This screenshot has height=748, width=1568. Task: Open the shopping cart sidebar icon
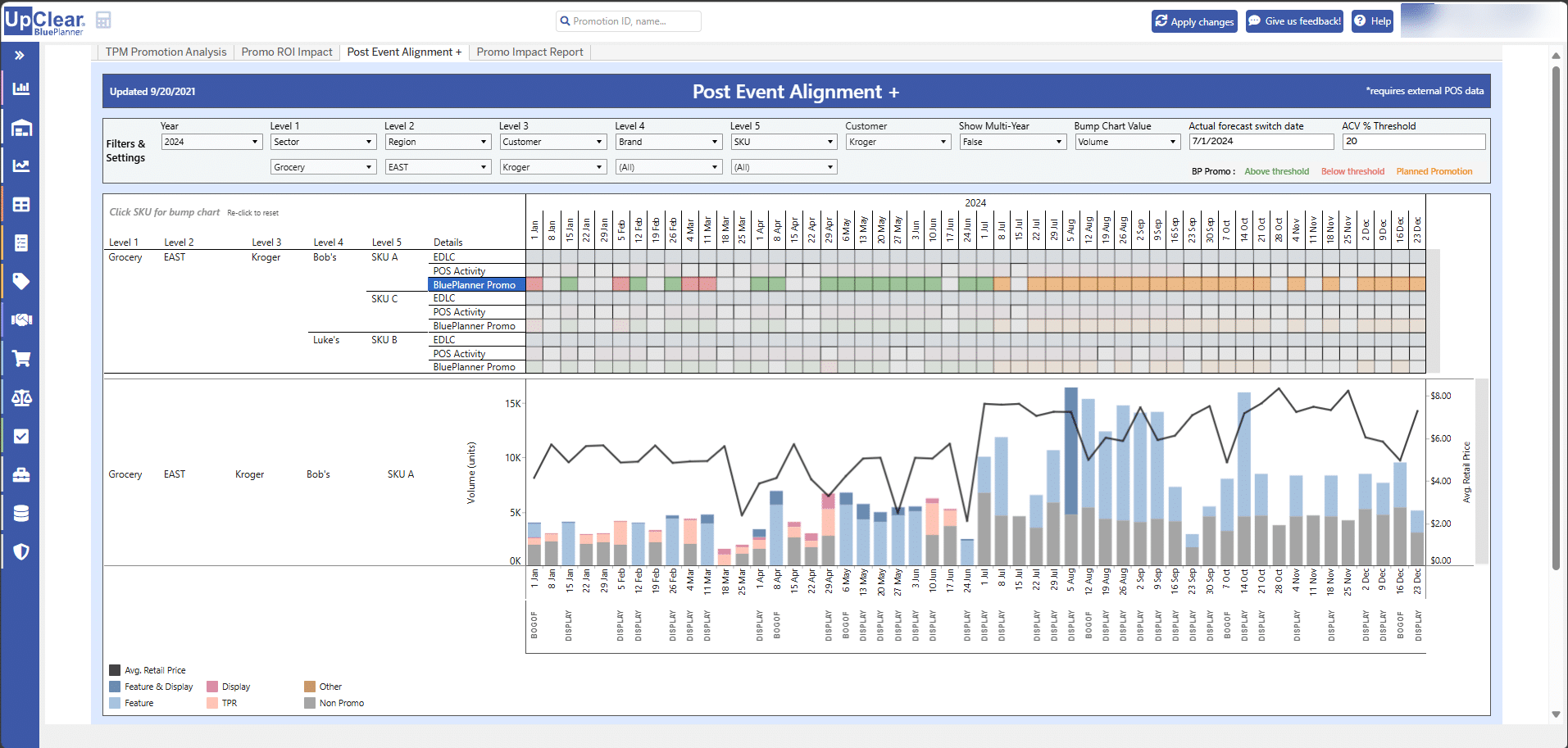point(21,358)
